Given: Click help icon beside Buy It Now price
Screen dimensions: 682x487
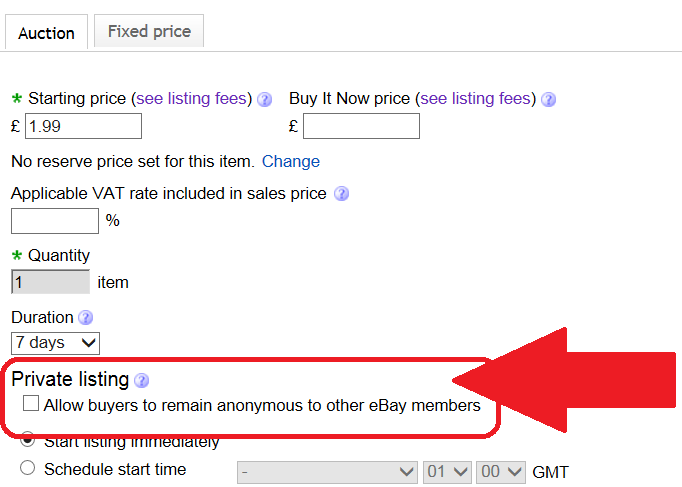Looking at the screenshot, I should (548, 99).
